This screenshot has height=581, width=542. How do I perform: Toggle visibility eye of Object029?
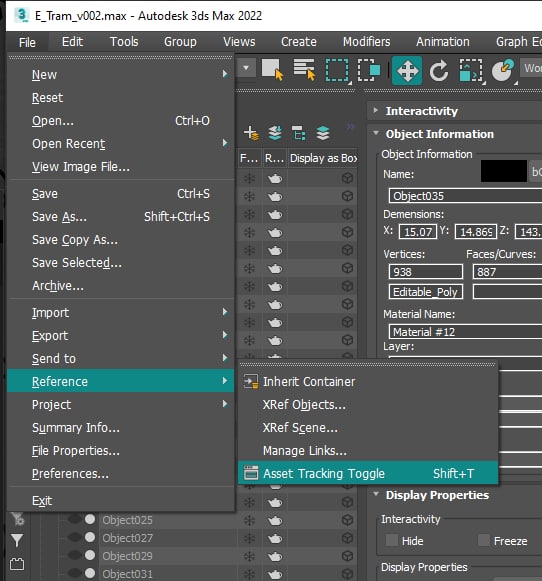coord(75,555)
